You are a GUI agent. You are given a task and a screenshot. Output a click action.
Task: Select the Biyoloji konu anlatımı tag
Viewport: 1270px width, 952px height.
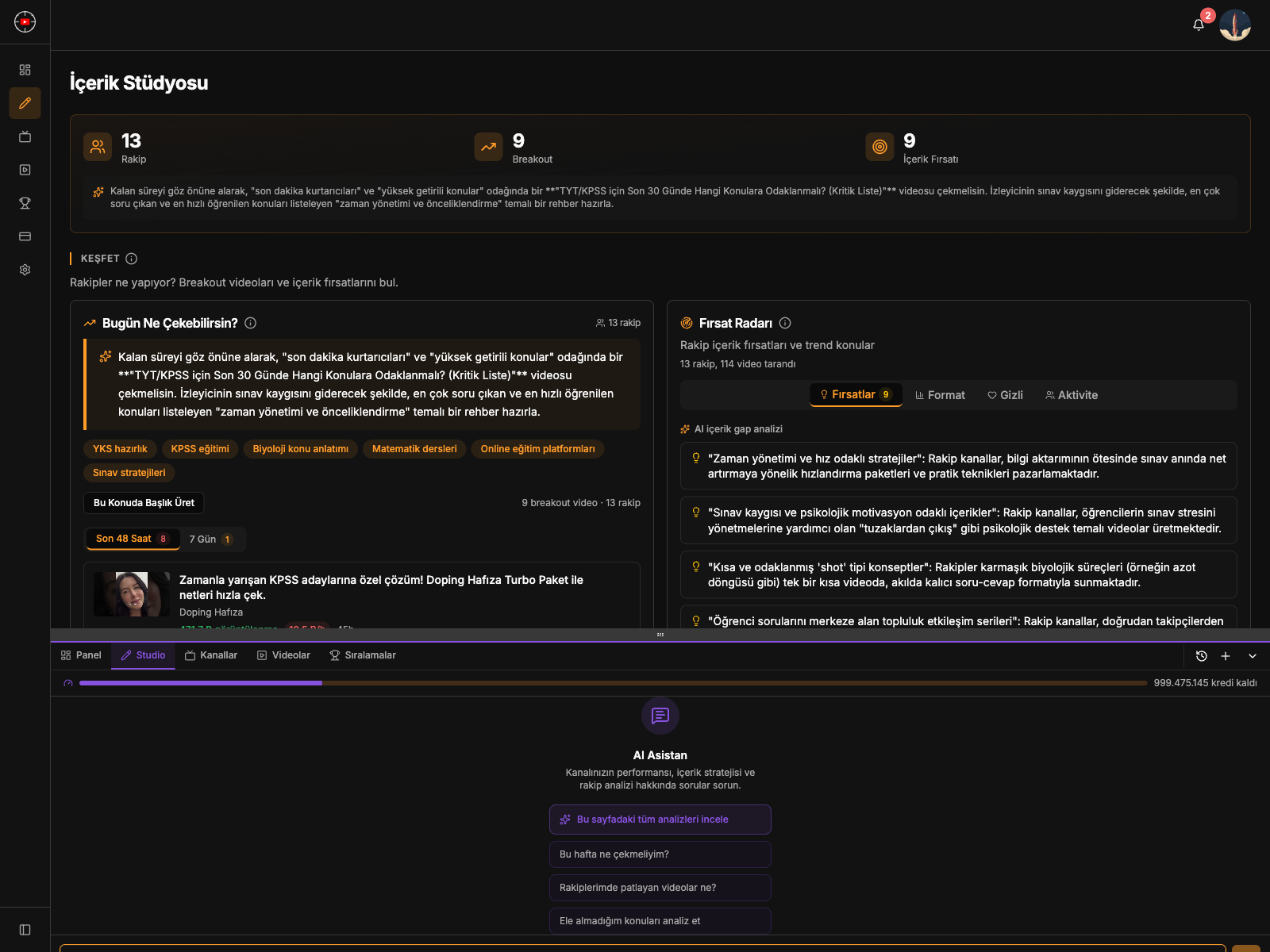pyautogui.click(x=301, y=449)
